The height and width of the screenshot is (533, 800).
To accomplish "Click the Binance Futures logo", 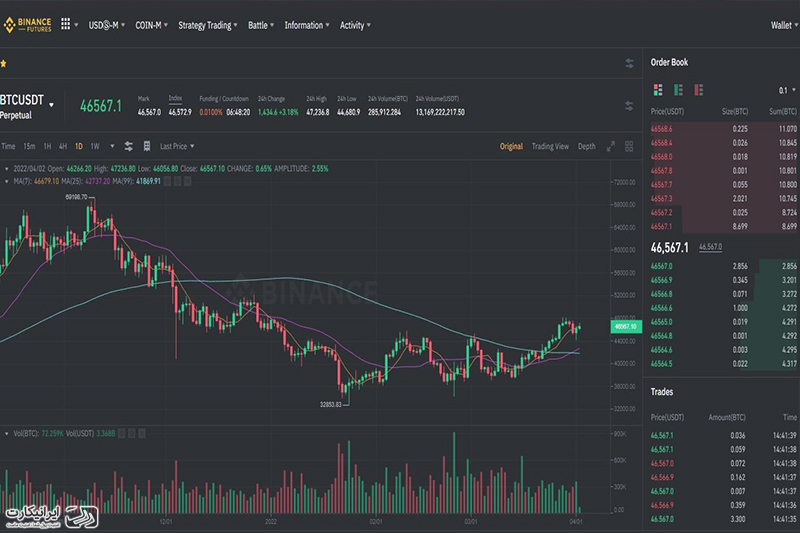I will (x=28, y=24).
